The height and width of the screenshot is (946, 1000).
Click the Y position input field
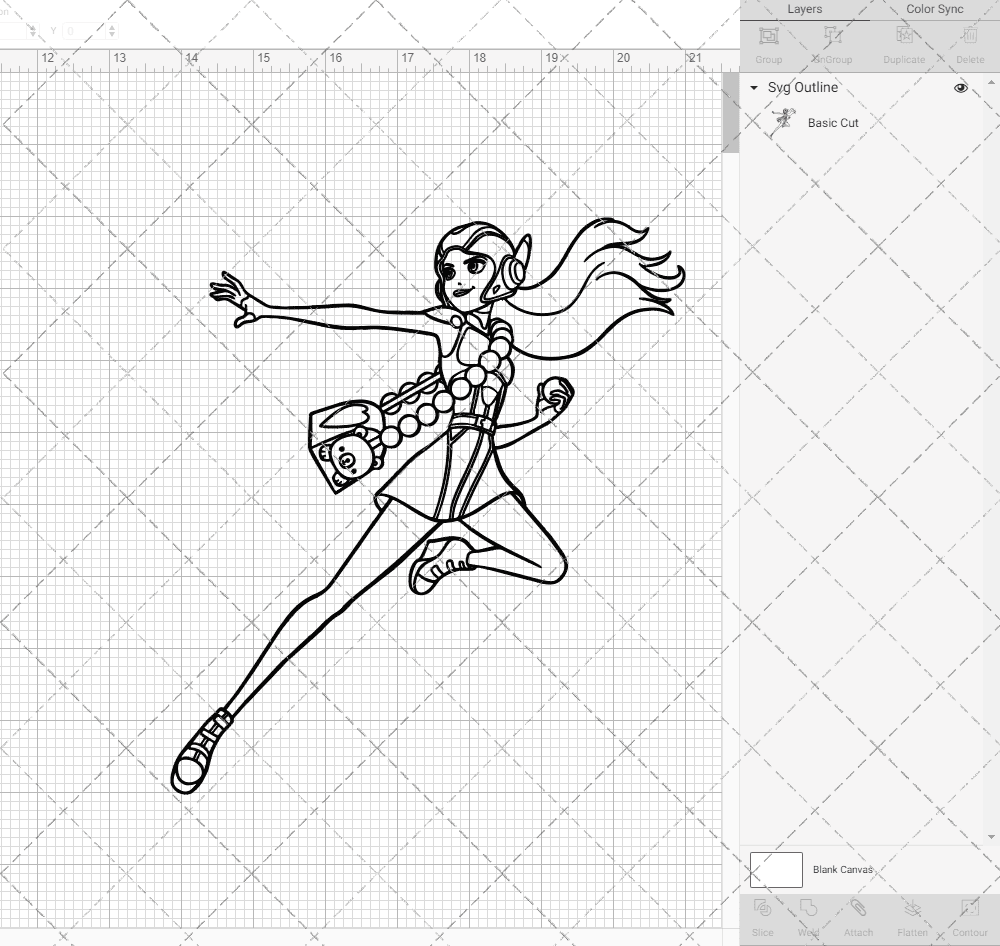pyautogui.click(x=84, y=31)
